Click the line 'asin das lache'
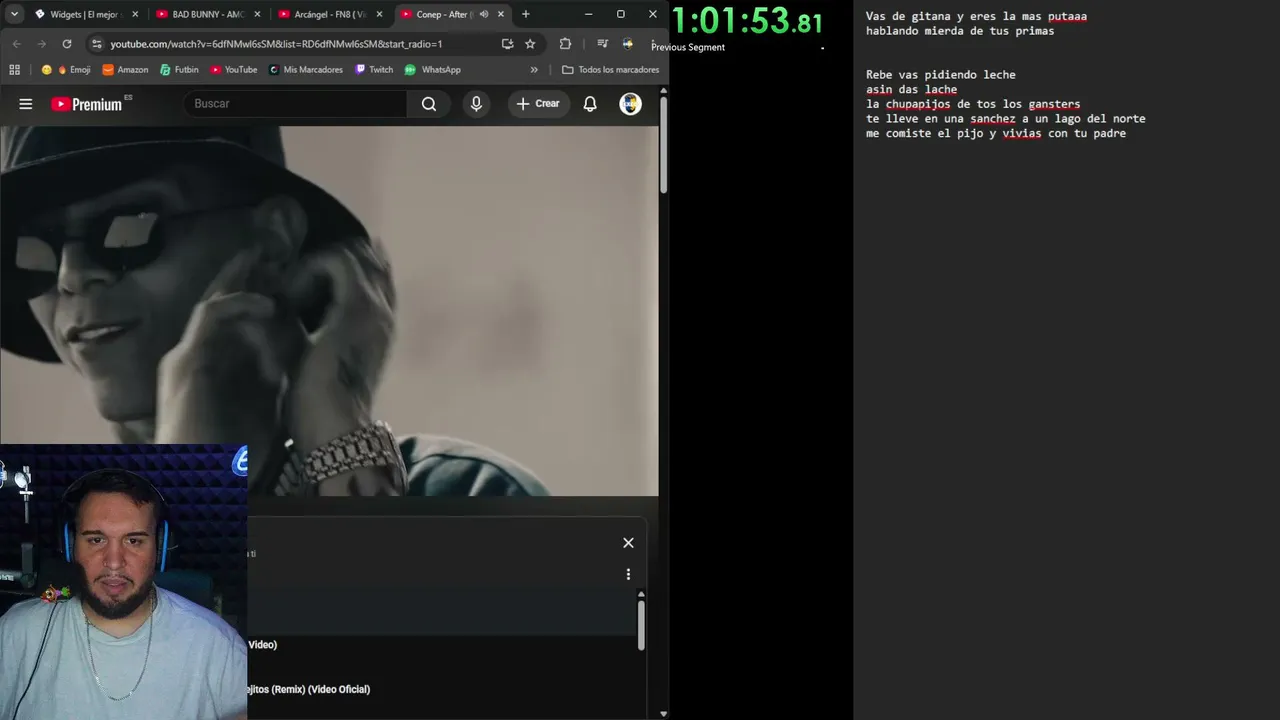 912,90
